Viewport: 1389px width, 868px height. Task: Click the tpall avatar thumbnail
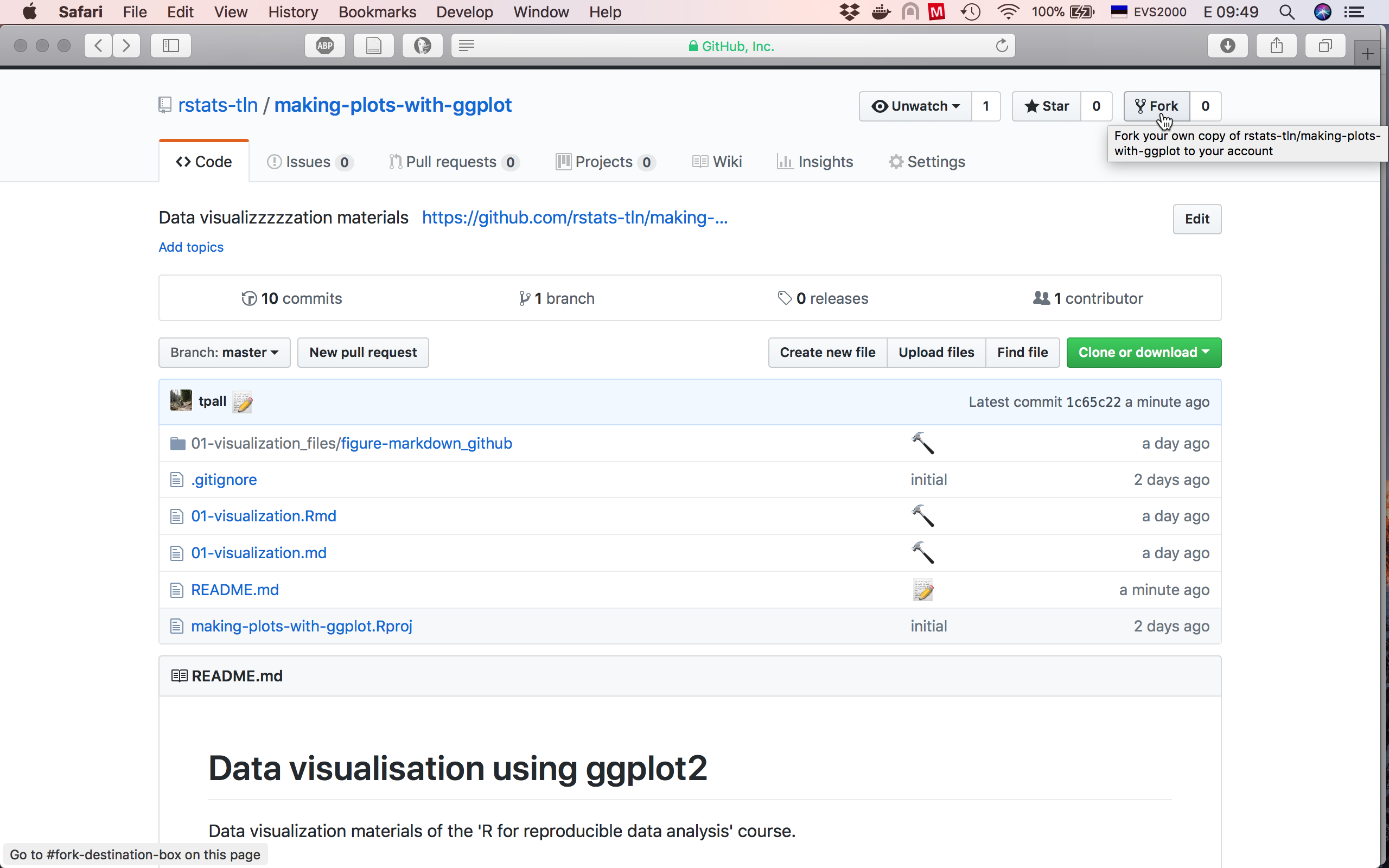pyautogui.click(x=181, y=401)
